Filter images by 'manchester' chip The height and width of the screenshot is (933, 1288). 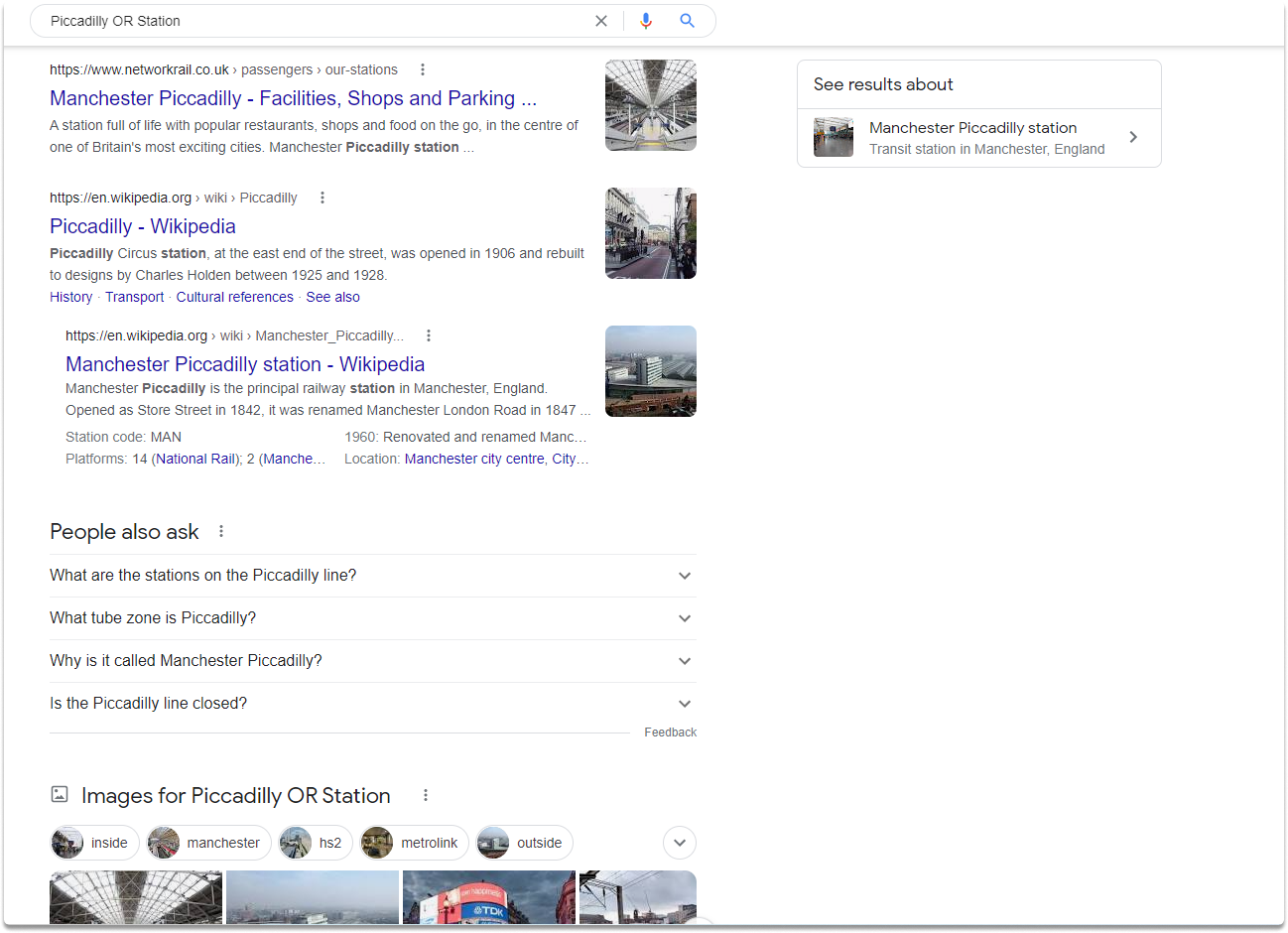208,843
